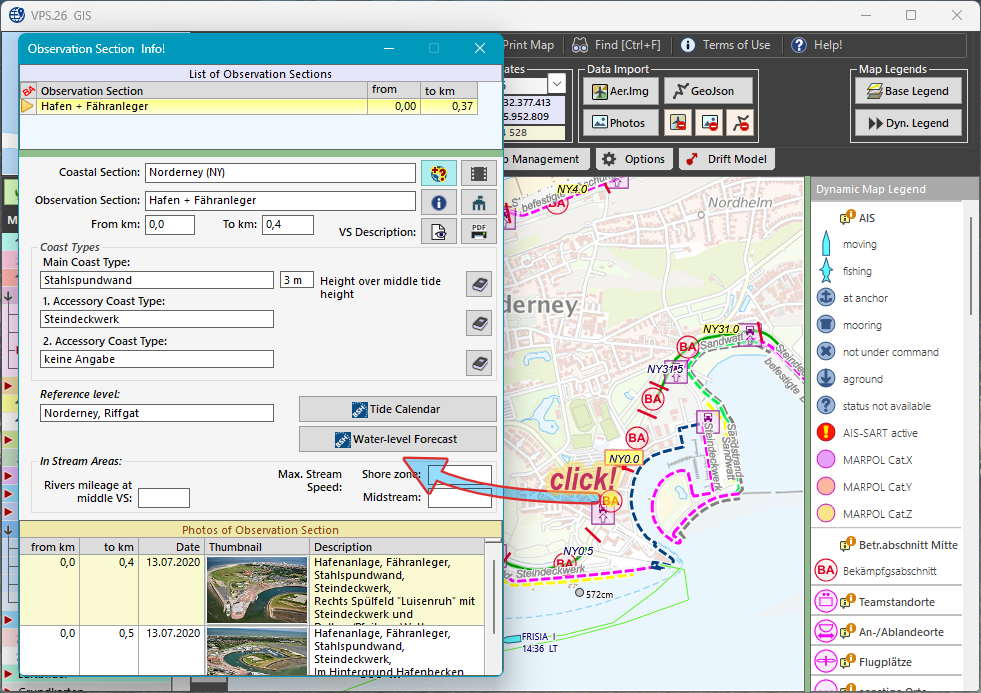Screen dimensions: 981x693
Task: Select the MARPOL Cat.X color circle
Action: pos(826,460)
